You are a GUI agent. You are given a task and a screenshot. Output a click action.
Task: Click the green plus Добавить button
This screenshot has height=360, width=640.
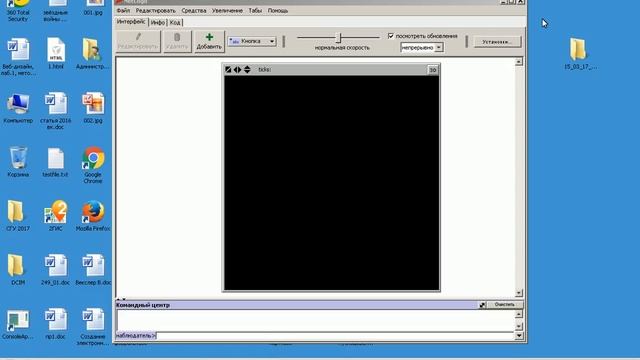209,42
